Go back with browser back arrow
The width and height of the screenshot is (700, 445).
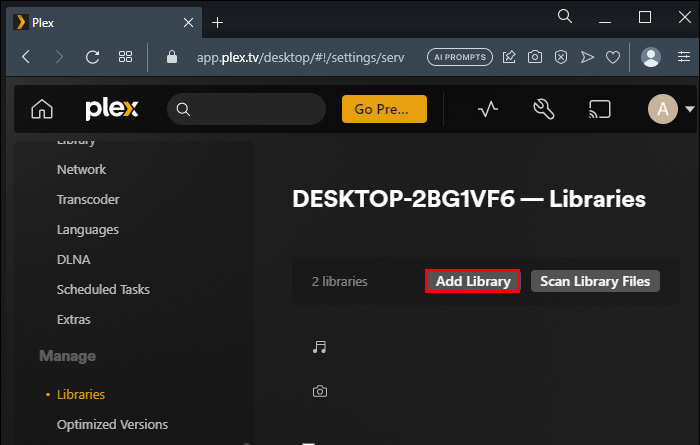click(26, 57)
